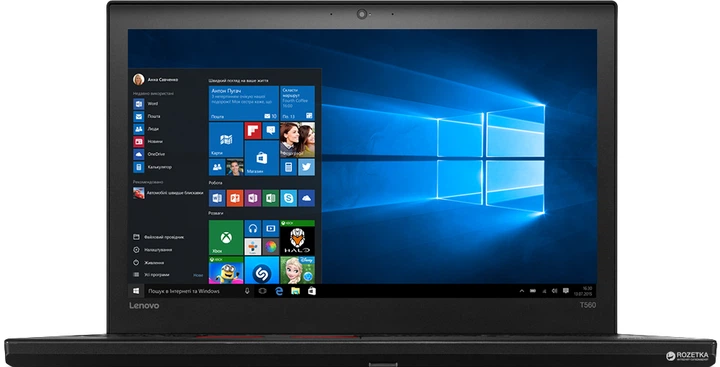Launch Microsoft Edge from the taskbar
This screenshot has width=720, height=367.
[x=279, y=291]
